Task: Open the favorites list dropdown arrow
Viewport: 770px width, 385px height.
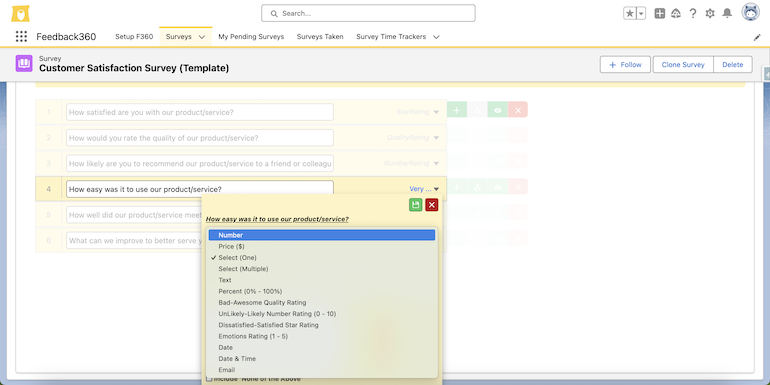Action: pyautogui.click(x=641, y=14)
